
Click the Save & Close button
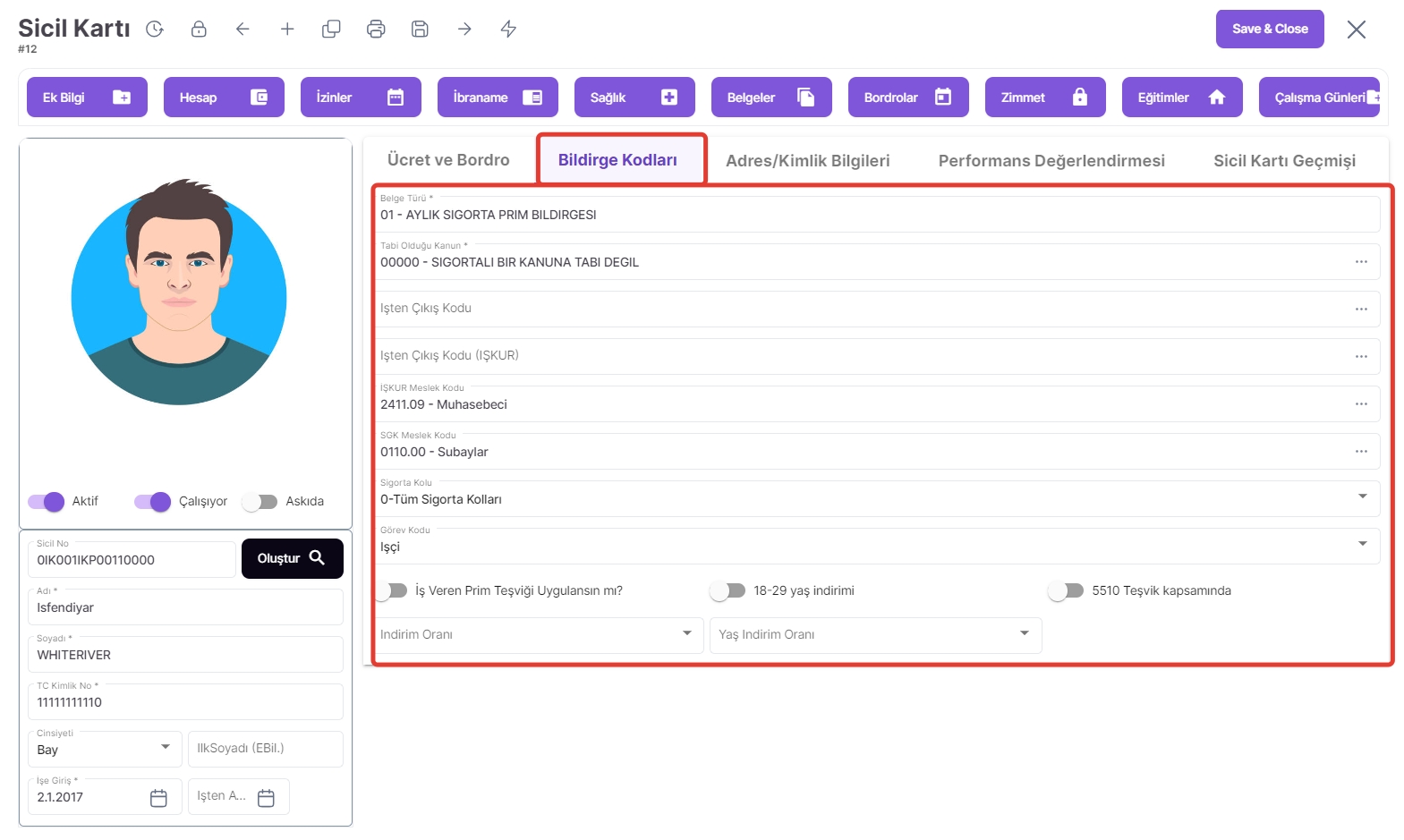[1269, 30]
